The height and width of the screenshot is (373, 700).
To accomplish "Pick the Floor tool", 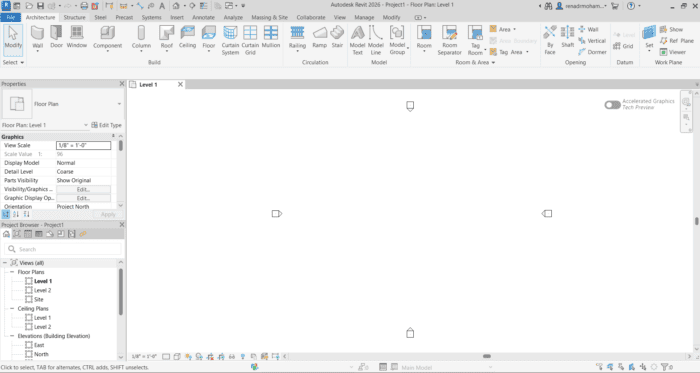I will click(x=208, y=38).
